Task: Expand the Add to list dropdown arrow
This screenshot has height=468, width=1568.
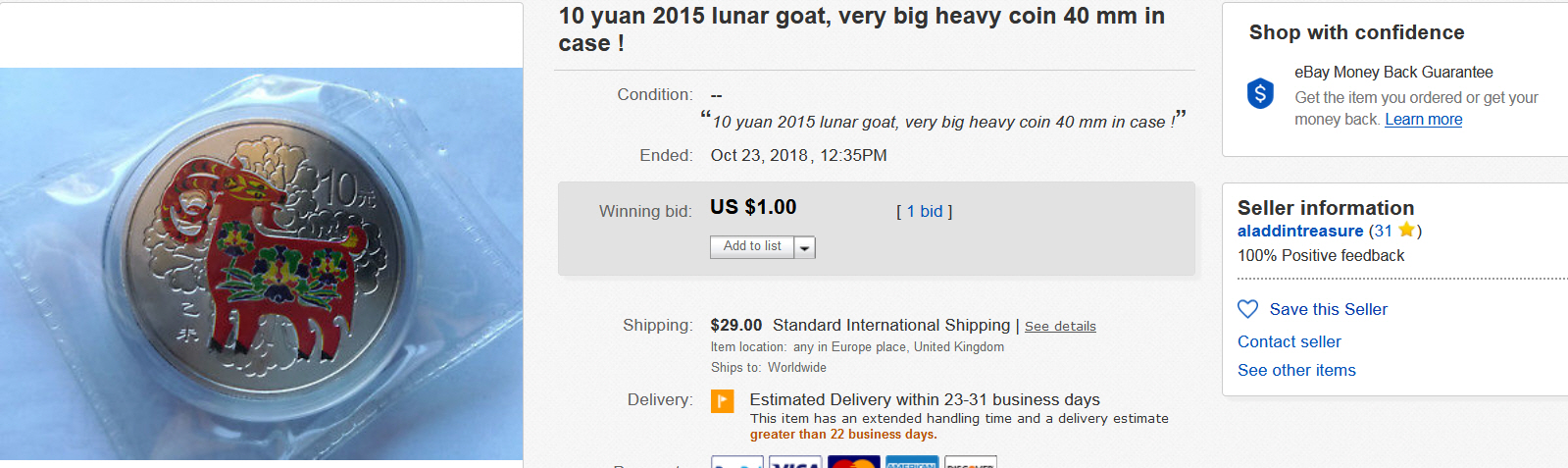Action: coord(805,247)
